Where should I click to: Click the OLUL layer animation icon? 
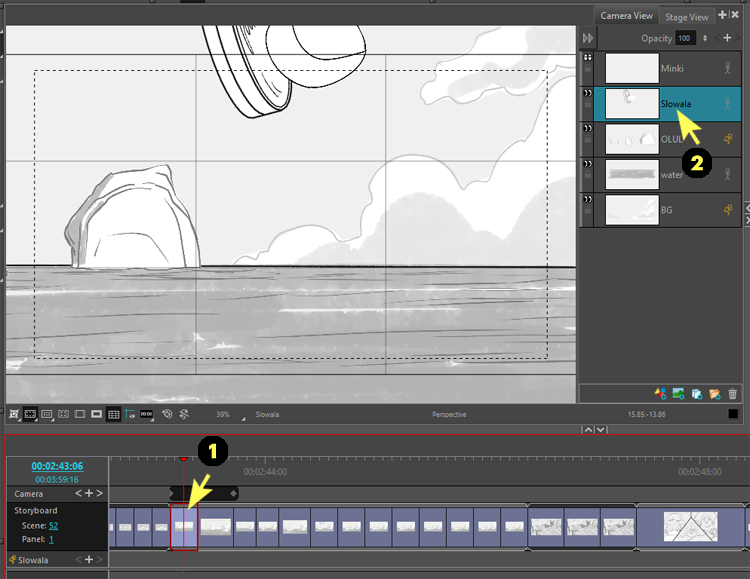point(728,140)
